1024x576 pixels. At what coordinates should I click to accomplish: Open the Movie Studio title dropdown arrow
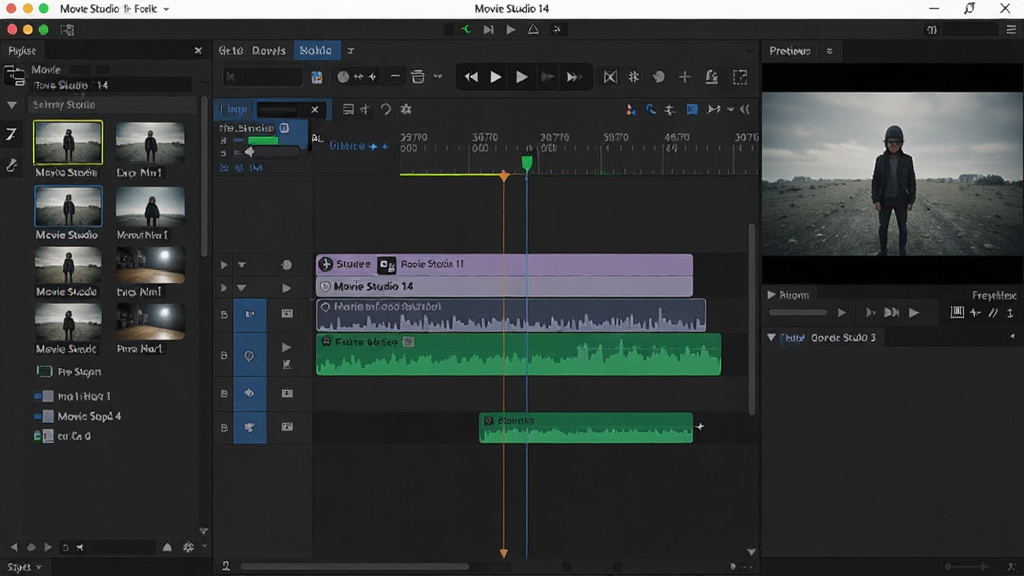pyautogui.click(x=167, y=9)
